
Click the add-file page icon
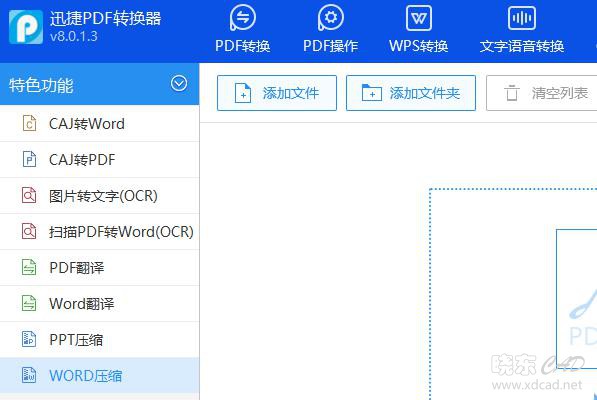point(243,93)
